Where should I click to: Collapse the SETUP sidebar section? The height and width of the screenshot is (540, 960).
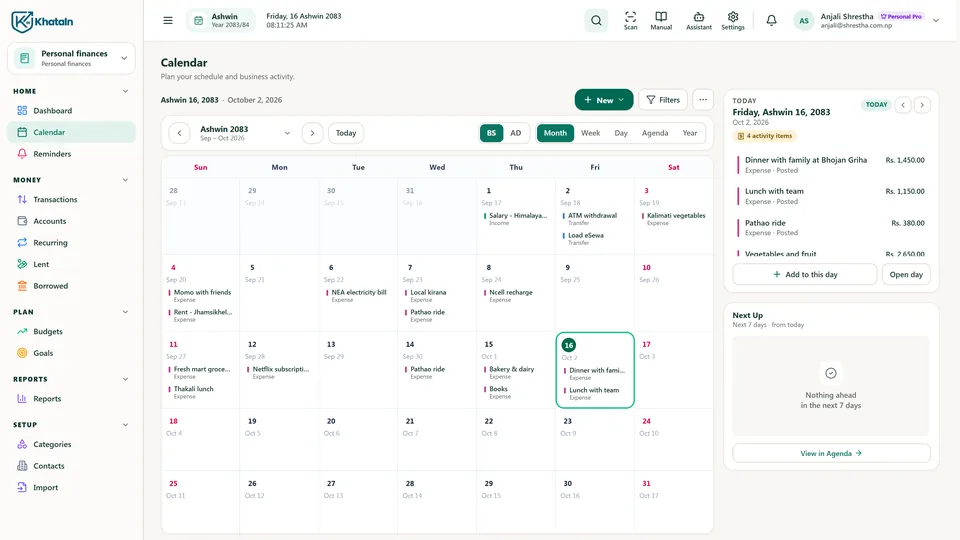pos(125,424)
